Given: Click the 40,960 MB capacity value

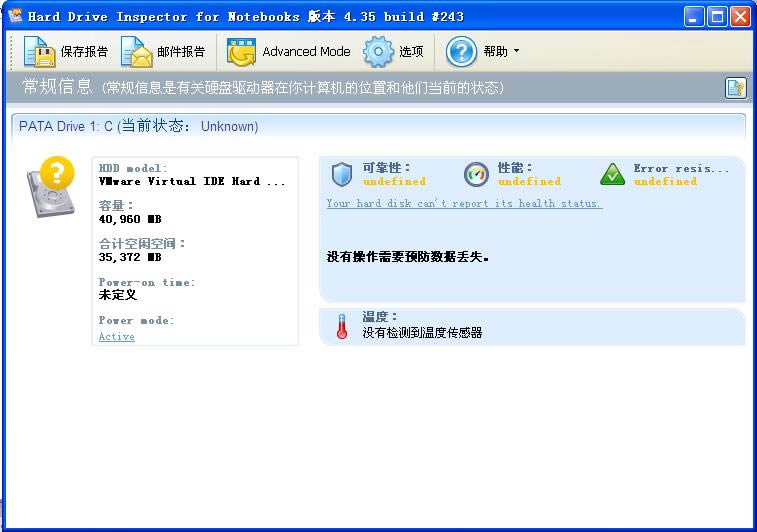Looking at the screenshot, I should (x=130, y=219).
